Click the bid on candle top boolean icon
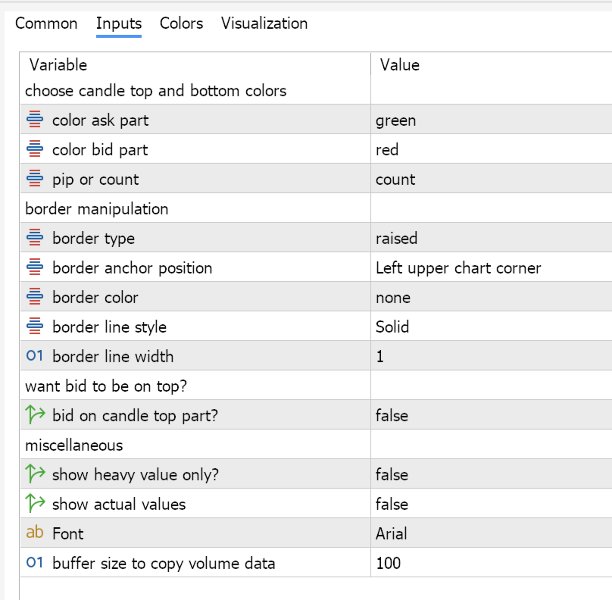This screenshot has width=612, height=600. [x=35, y=415]
